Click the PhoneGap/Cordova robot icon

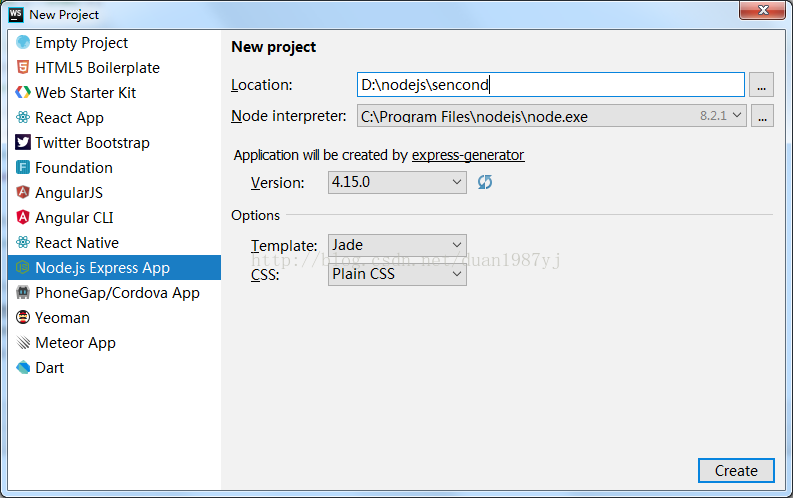23,292
